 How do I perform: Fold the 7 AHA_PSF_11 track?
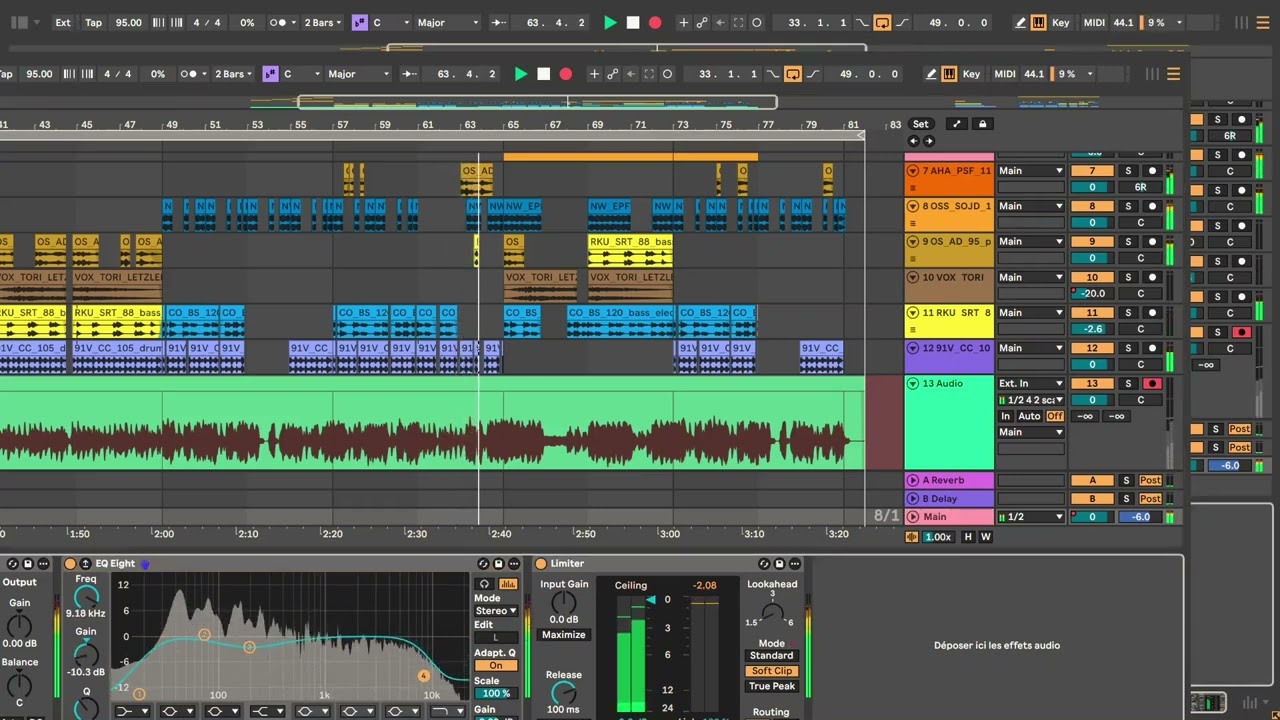click(x=912, y=171)
